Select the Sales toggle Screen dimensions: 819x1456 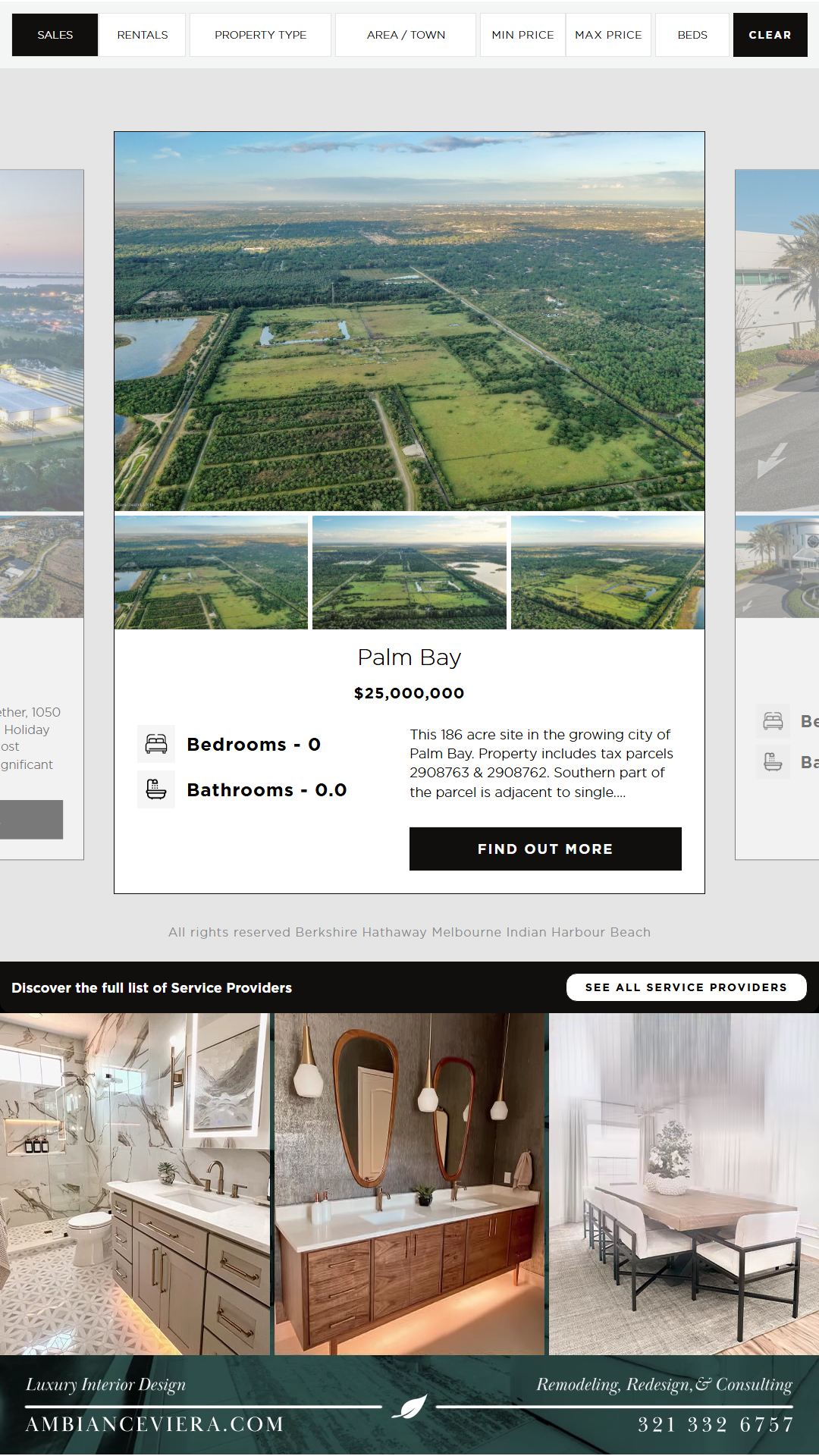click(55, 35)
